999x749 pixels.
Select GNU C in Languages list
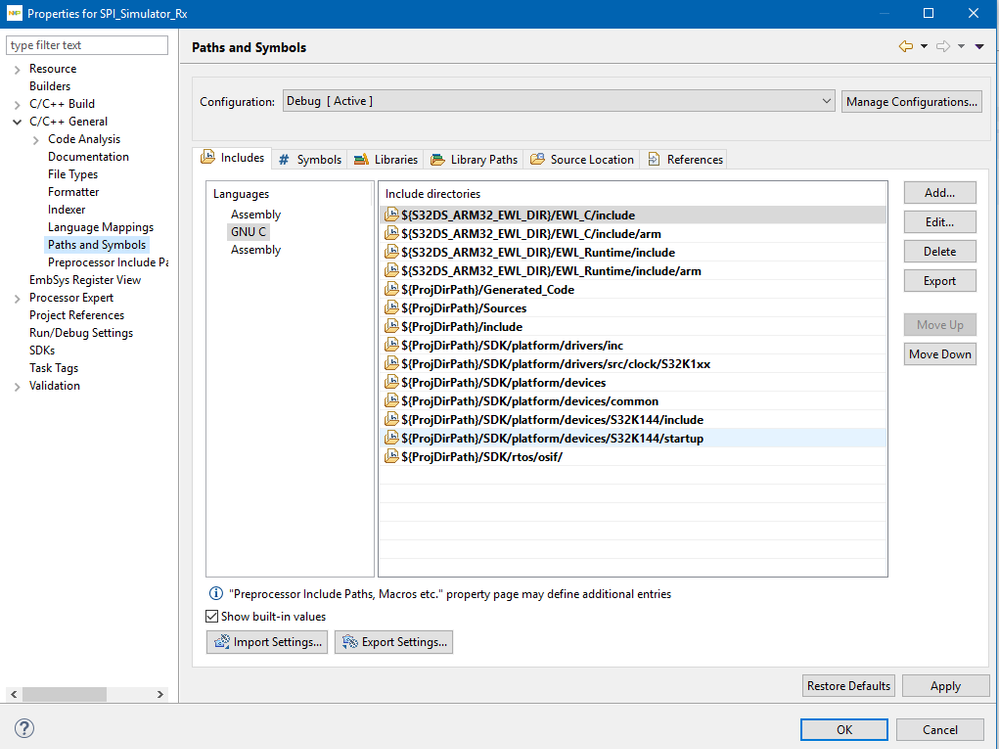[248, 232]
